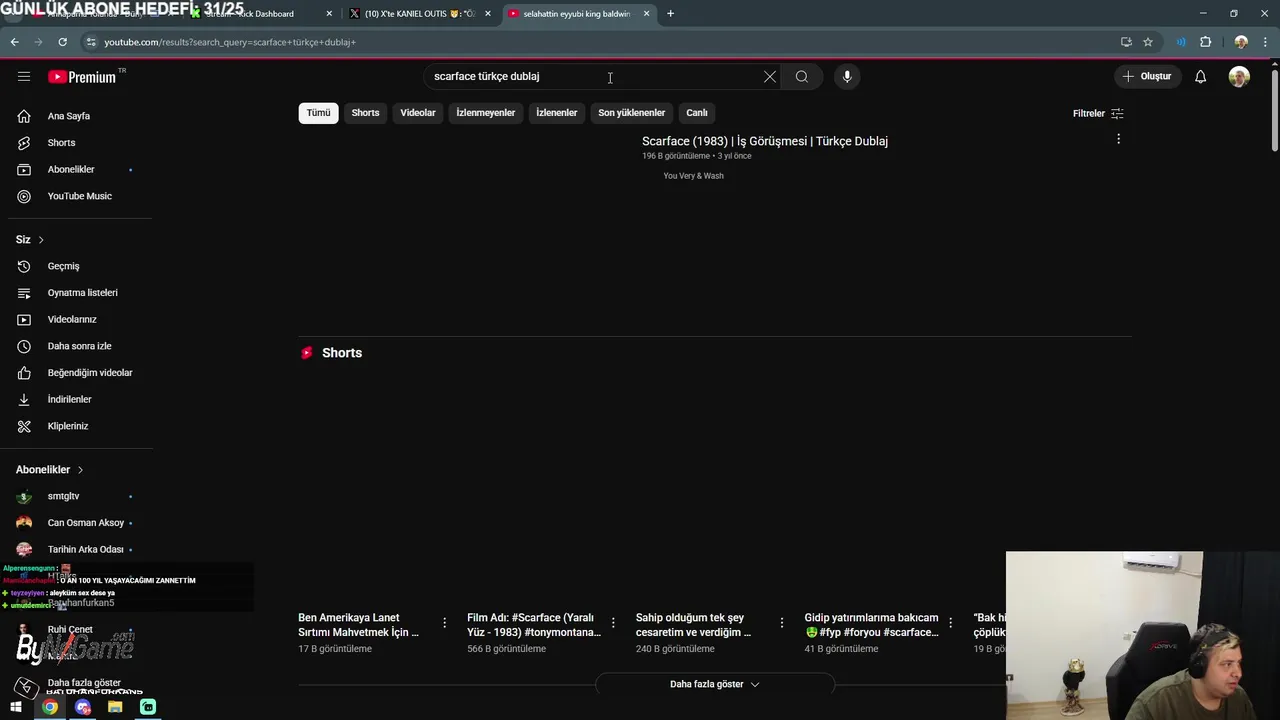Open options for Gidip yatırımlarıma short
Screen dimensions: 1280x720
(950, 623)
